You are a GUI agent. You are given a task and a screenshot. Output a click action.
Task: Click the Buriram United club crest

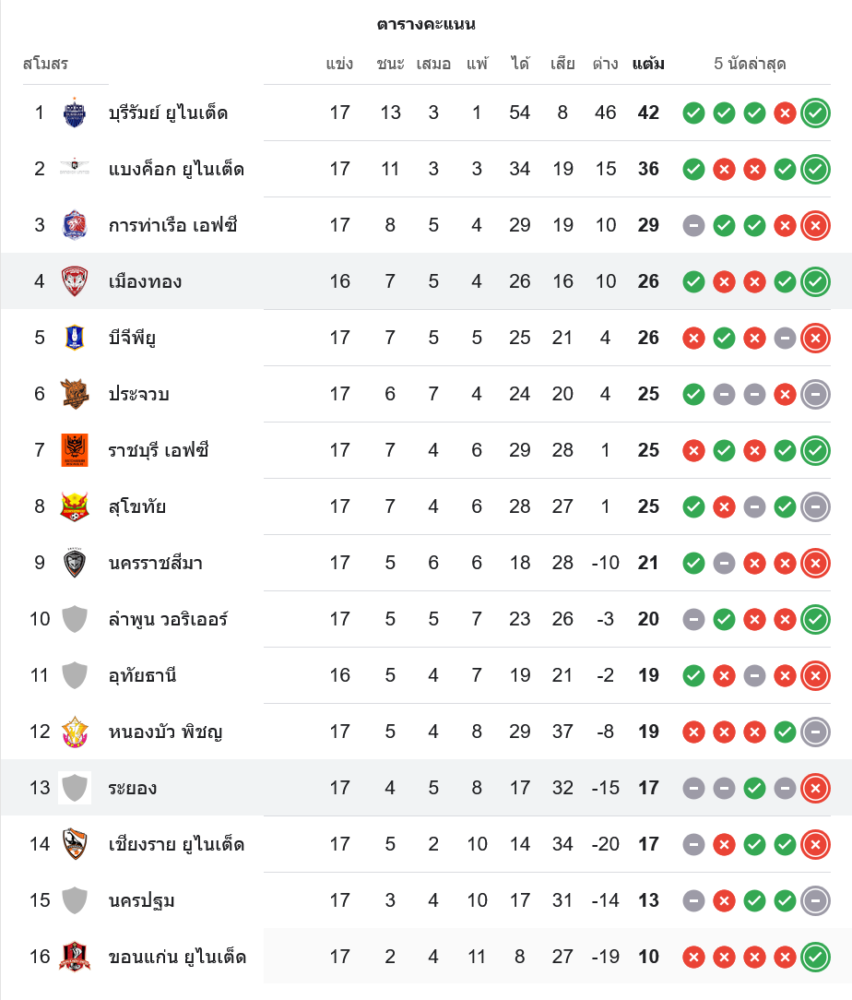[x=75, y=113]
